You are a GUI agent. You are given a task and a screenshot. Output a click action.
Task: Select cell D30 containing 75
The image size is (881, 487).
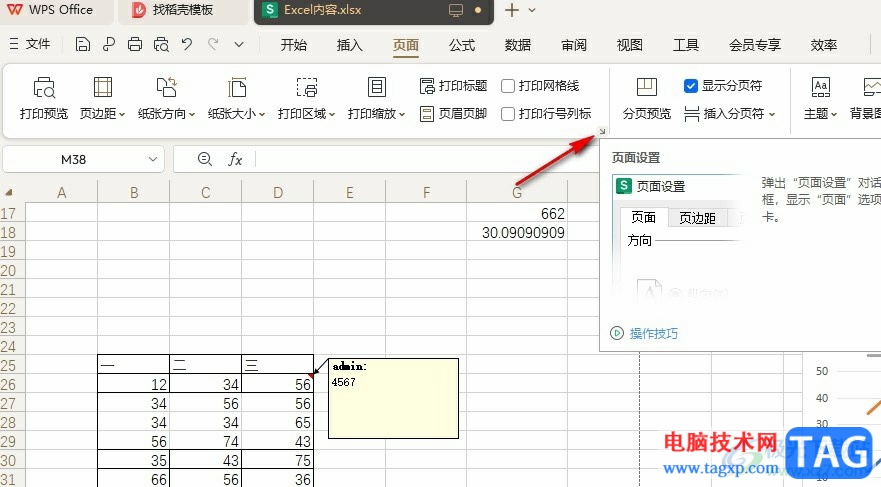pos(278,461)
